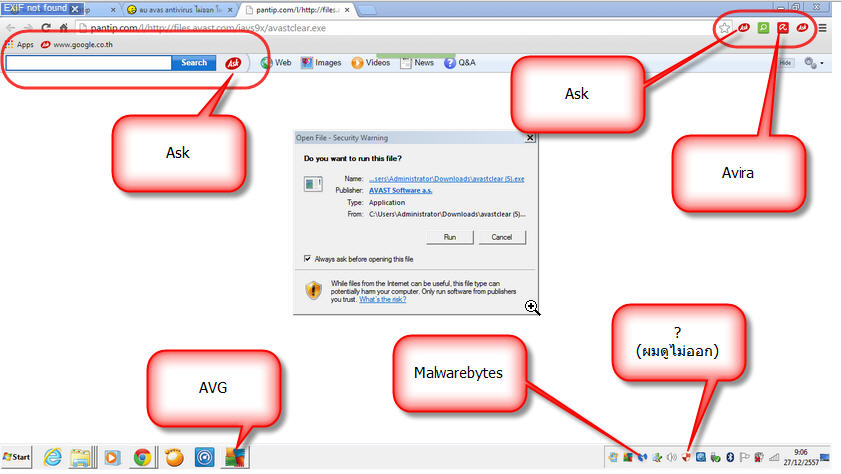Click the yellow shield warning icon in dialog
Viewport: 841px width, 474px height.
[x=313, y=290]
